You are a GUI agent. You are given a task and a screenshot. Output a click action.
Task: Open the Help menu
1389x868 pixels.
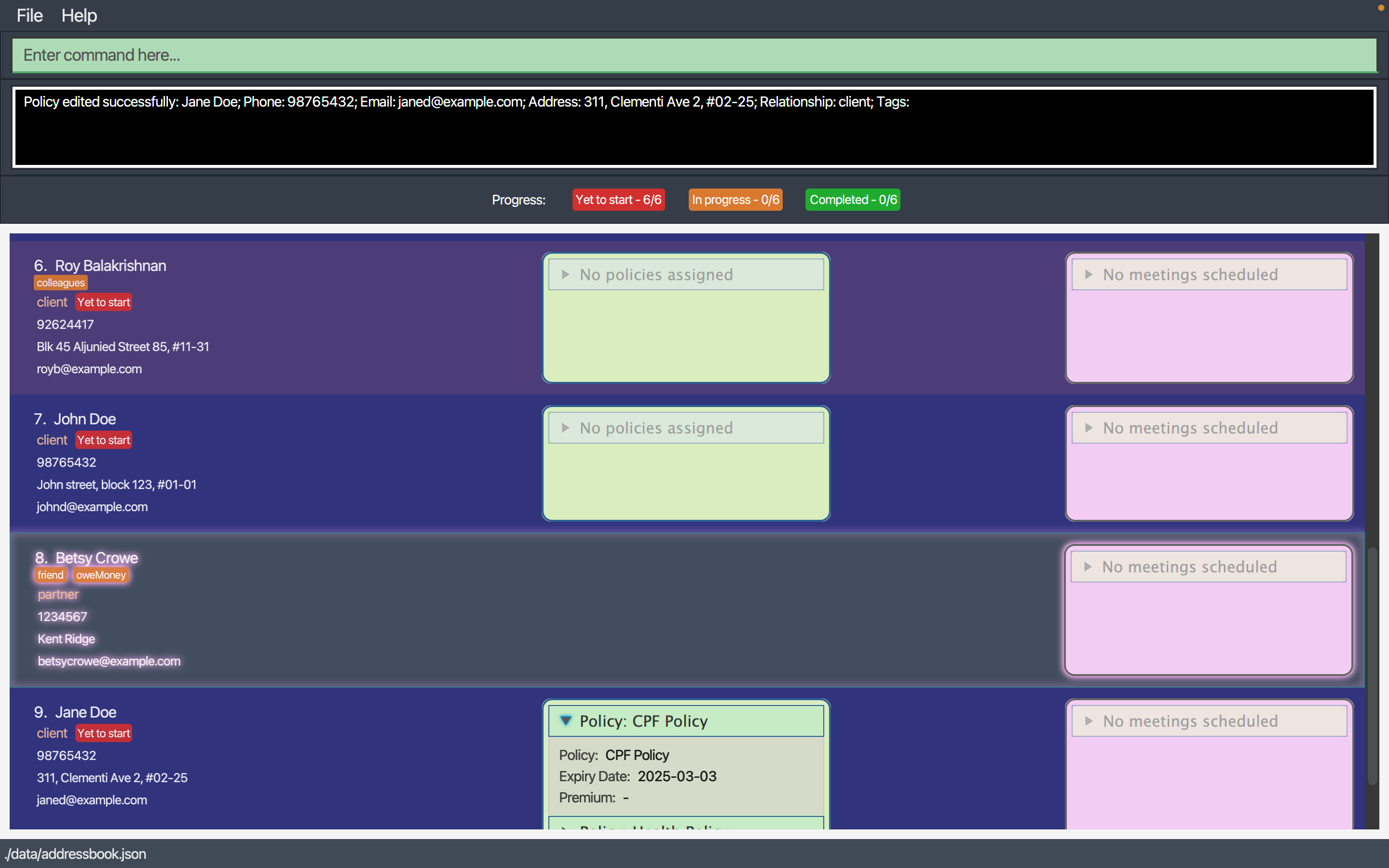[x=79, y=15]
